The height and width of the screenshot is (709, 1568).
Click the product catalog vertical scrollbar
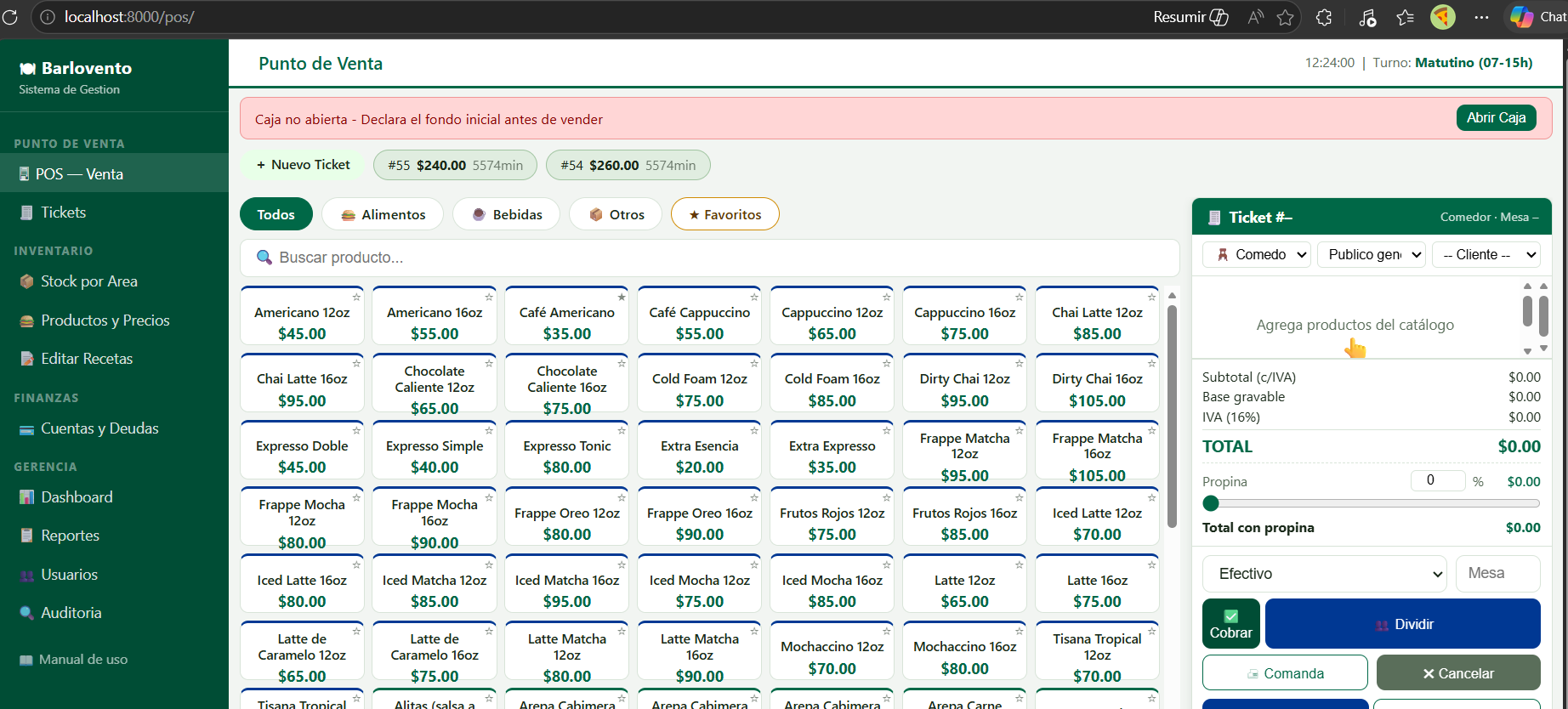(x=1172, y=417)
